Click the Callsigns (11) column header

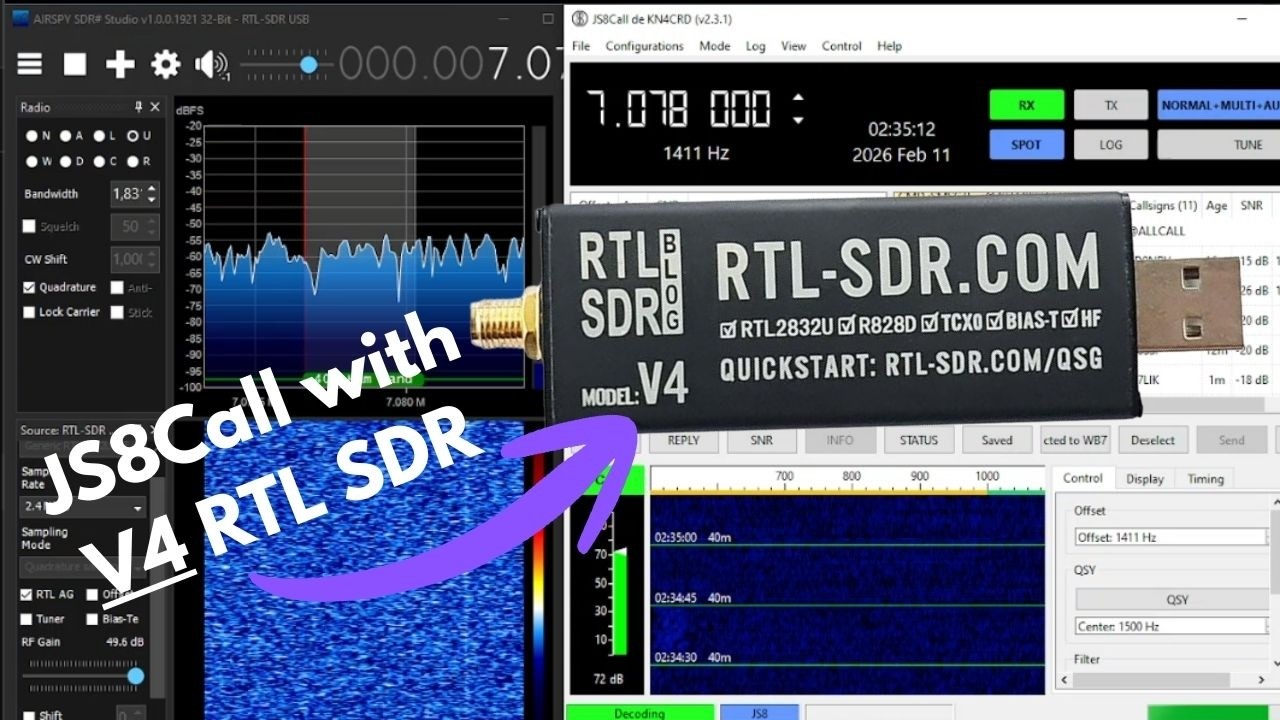point(1162,205)
